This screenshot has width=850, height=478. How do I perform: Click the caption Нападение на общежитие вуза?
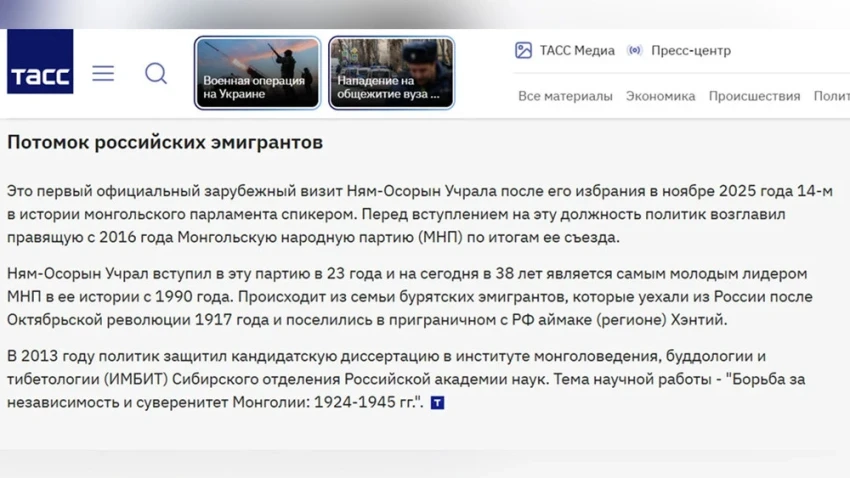[388, 87]
